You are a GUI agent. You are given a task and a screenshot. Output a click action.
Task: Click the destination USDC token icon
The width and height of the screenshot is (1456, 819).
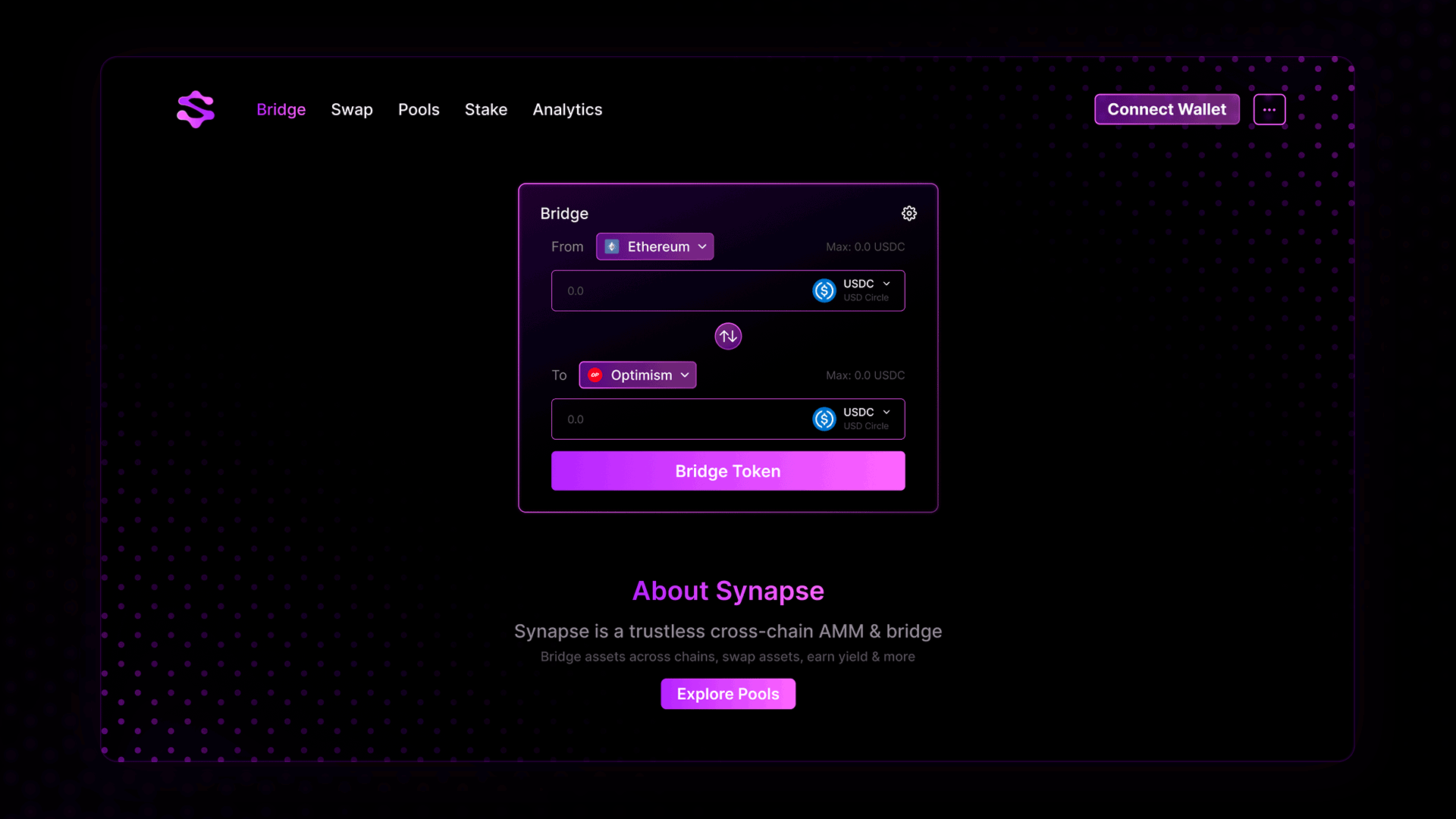pos(824,419)
